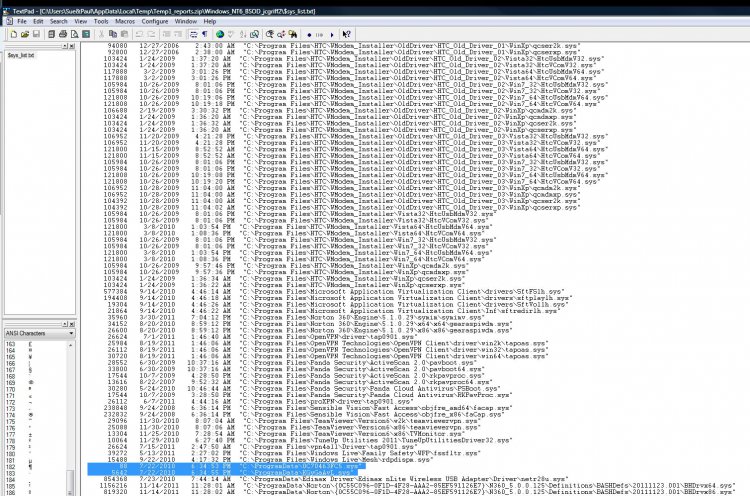Click the document icon left of File menu
Screen dimensions: 750x496
[9, 22]
